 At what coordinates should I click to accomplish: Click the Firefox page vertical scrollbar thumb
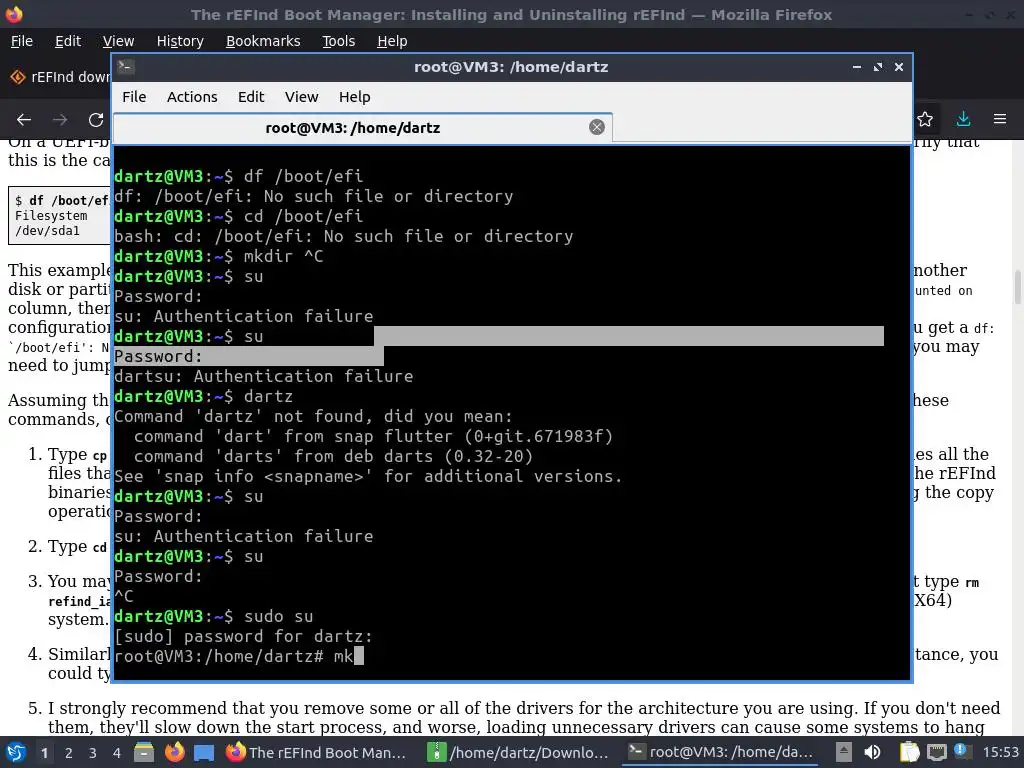pyautogui.click(x=1017, y=287)
